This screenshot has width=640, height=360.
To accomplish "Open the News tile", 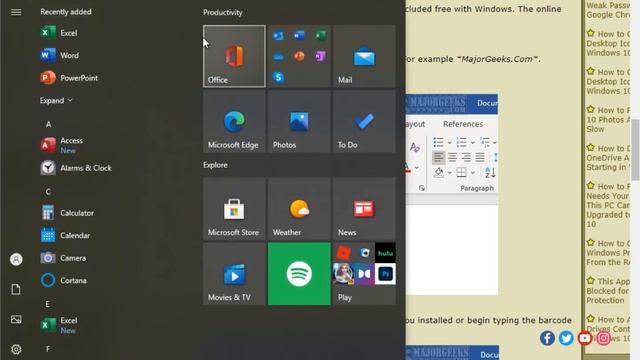I will [364, 209].
